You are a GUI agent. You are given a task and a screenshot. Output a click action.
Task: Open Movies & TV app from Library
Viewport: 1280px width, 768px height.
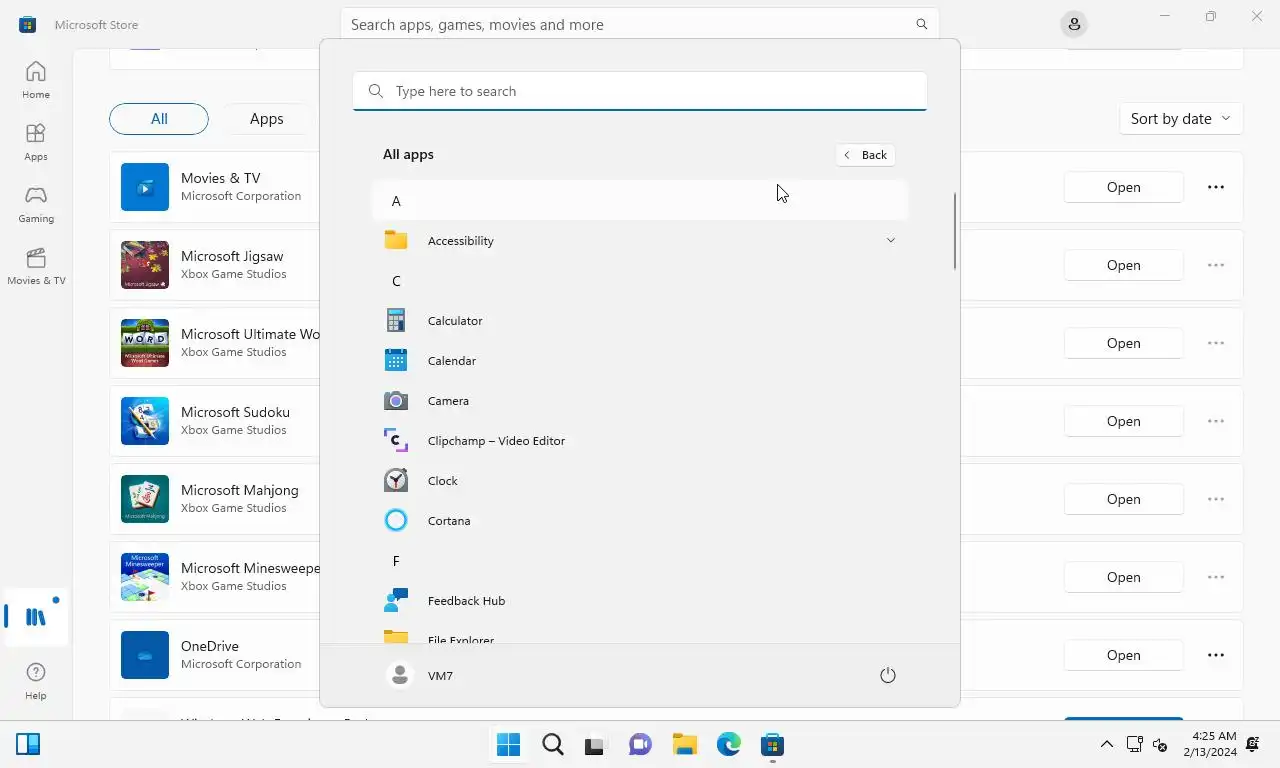[1123, 187]
